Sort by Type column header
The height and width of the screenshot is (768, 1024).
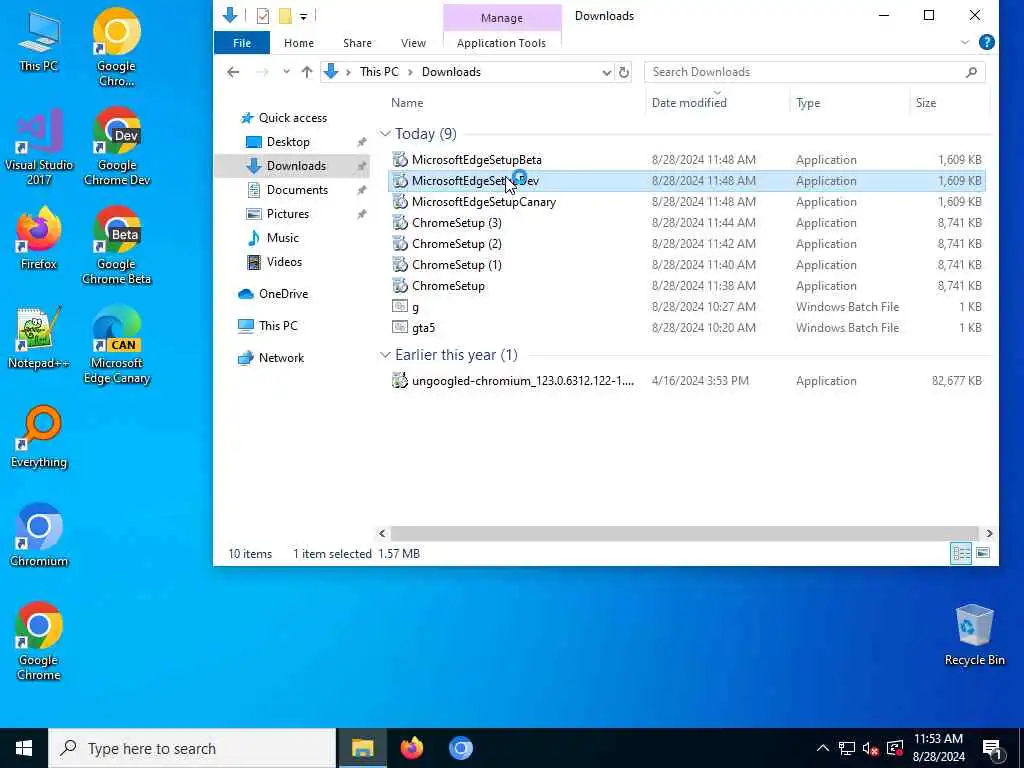coord(808,103)
